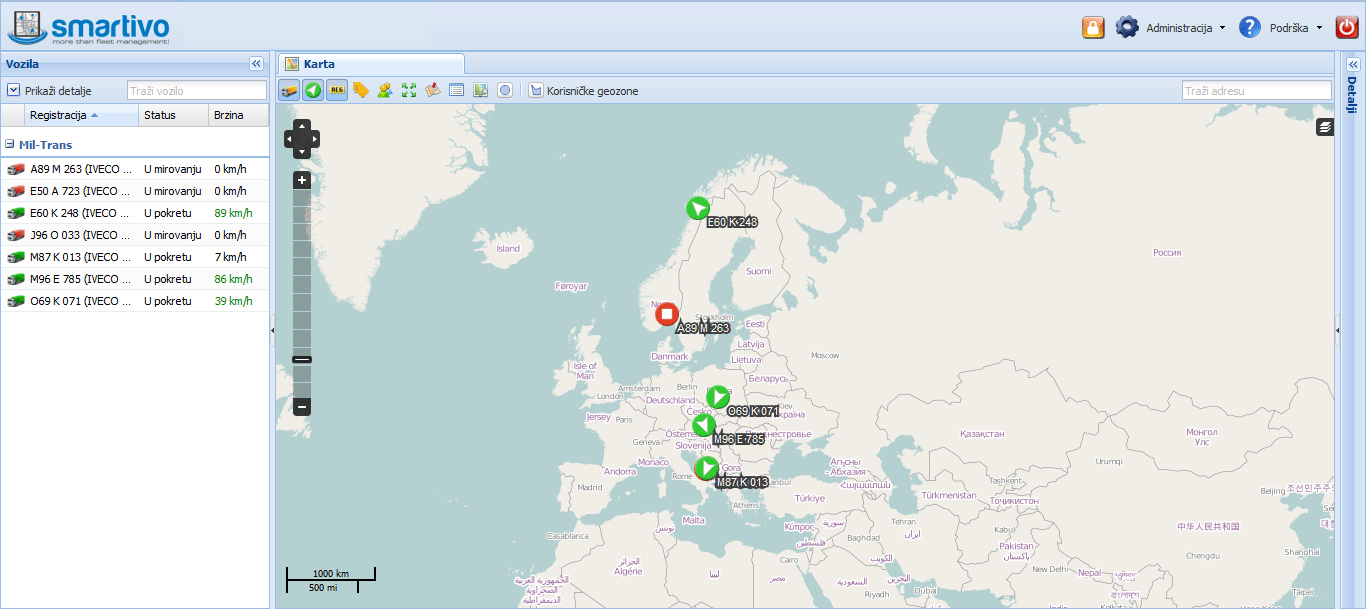
Task: Click the circle geozone tool icon
Action: (x=505, y=90)
